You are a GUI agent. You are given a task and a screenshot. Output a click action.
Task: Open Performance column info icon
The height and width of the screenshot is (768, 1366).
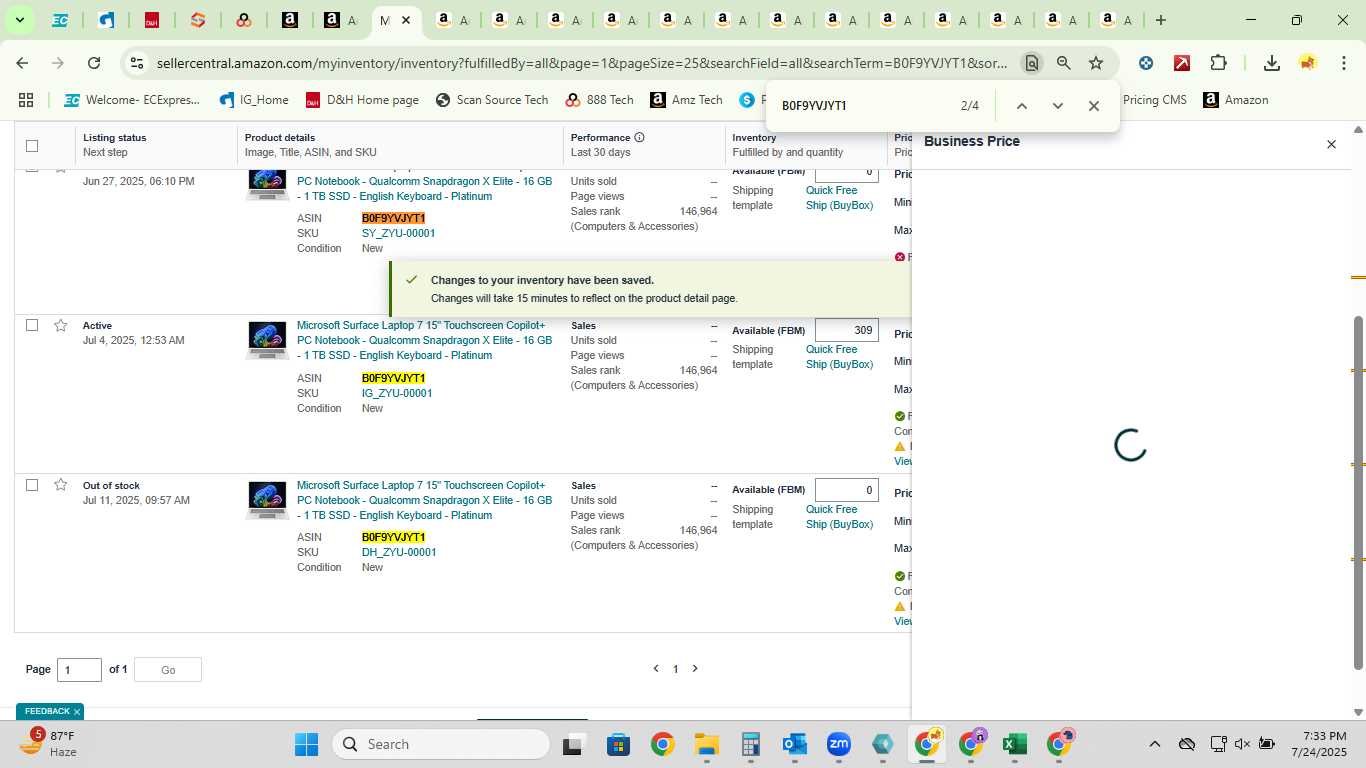[x=639, y=137]
